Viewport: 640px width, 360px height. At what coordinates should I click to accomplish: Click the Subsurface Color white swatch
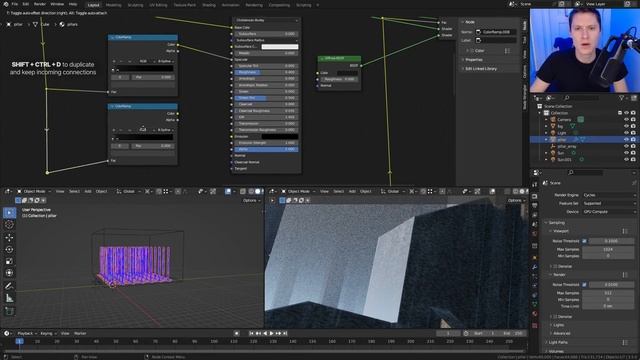click(x=280, y=47)
